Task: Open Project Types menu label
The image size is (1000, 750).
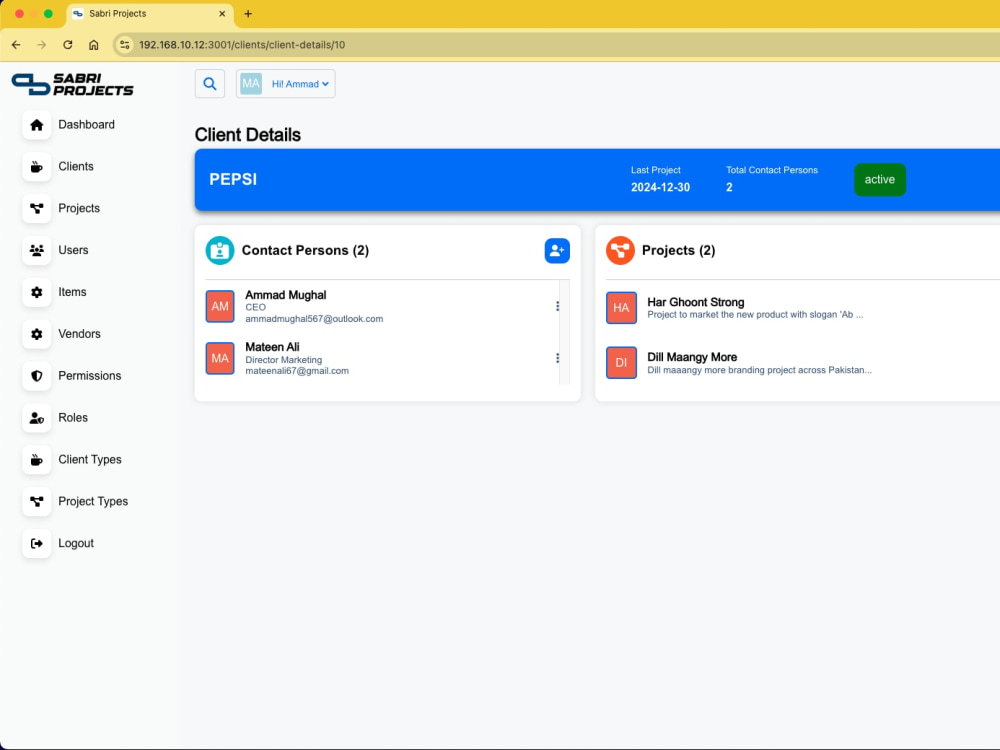Action: tap(93, 501)
